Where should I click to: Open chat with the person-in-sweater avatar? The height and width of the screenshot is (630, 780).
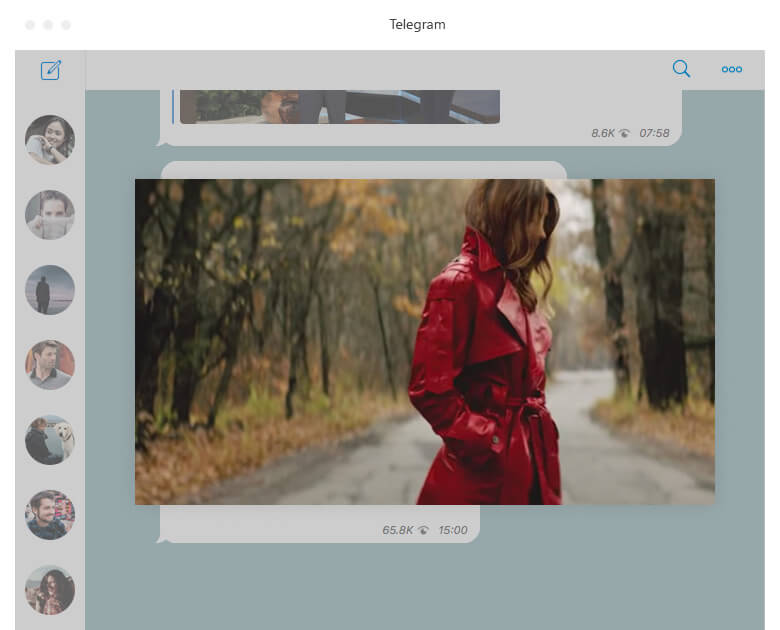click(50, 215)
